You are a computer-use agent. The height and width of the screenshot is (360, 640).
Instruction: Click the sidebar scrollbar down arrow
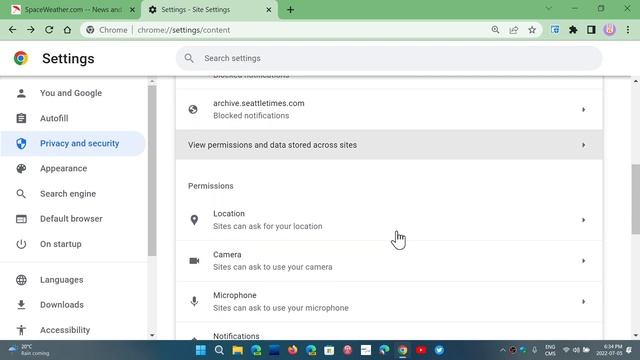(x=152, y=336)
